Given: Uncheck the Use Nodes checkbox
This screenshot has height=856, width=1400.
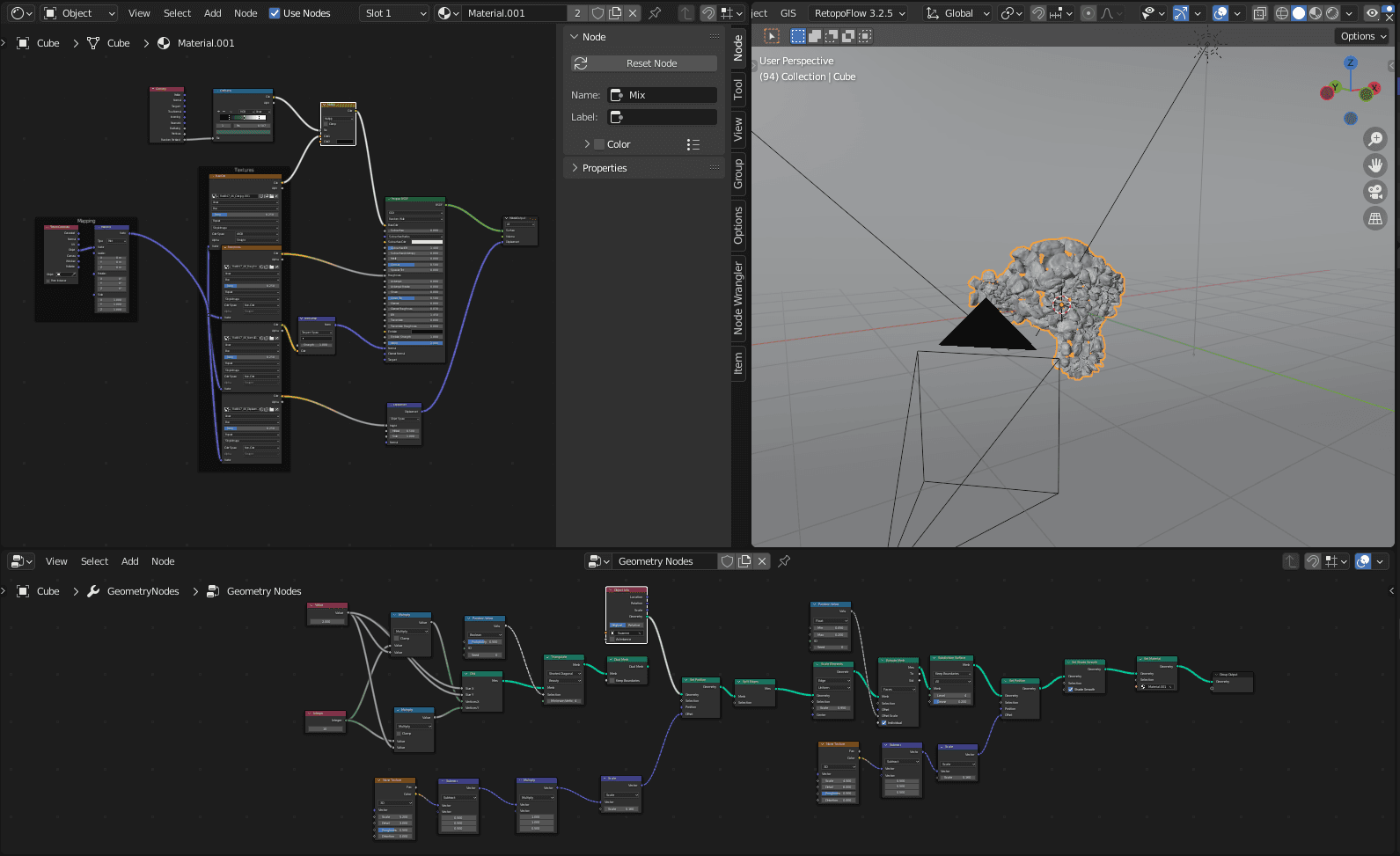Looking at the screenshot, I should tap(275, 13).
